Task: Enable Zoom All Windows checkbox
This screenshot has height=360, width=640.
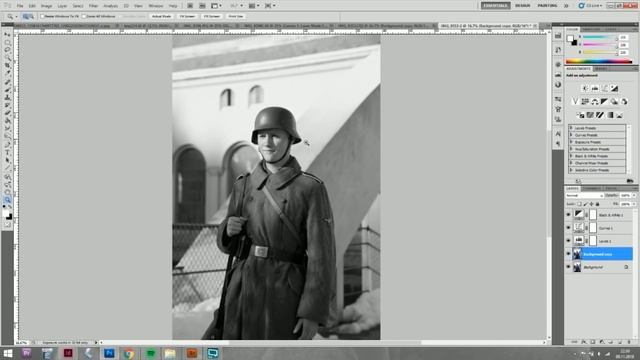Action: pyautogui.click(x=84, y=16)
